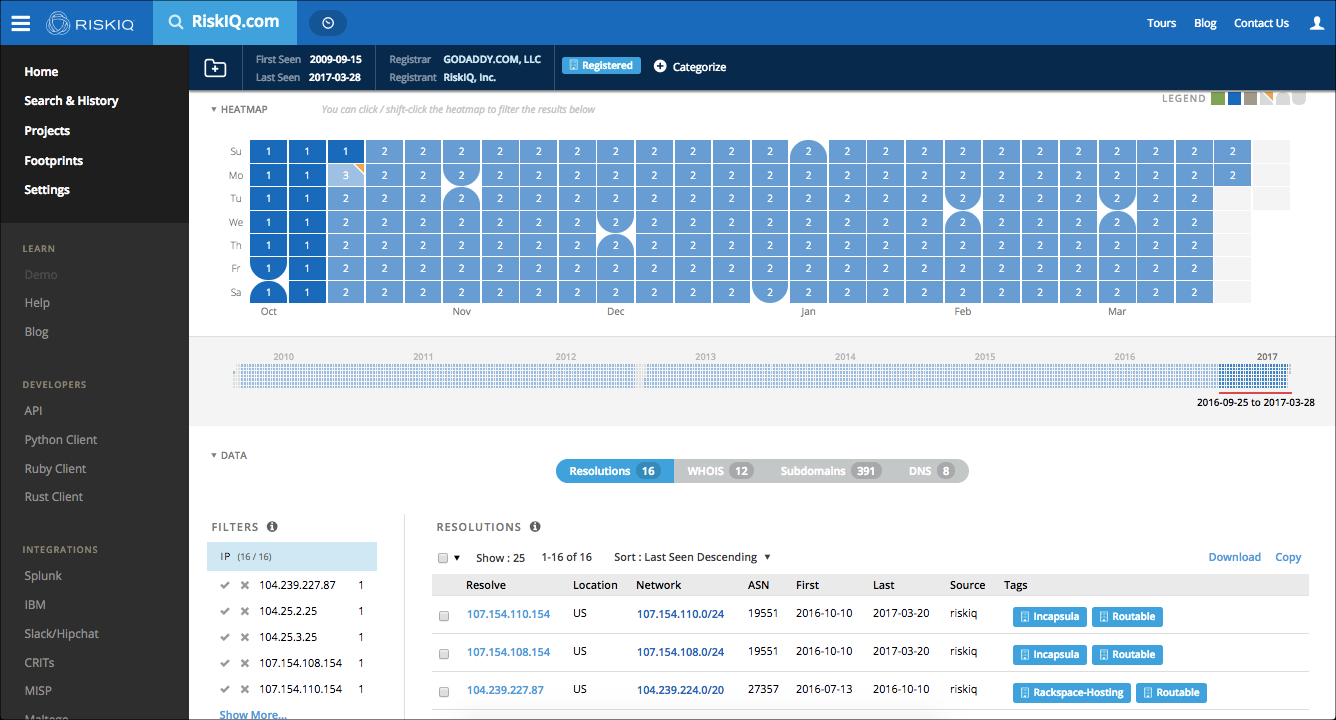Viewport: 1336px width, 720px height.
Task: Open Home in the sidebar
Action: (x=41, y=72)
